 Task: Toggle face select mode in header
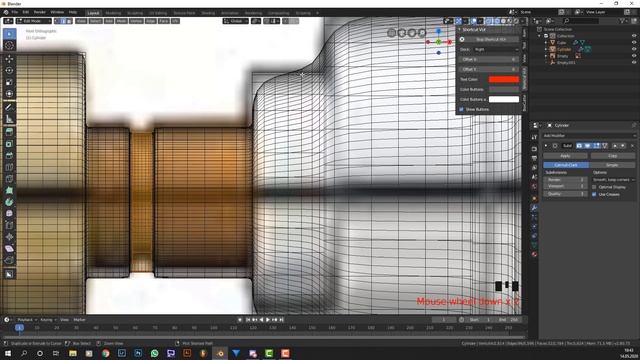pyautogui.click(x=69, y=21)
